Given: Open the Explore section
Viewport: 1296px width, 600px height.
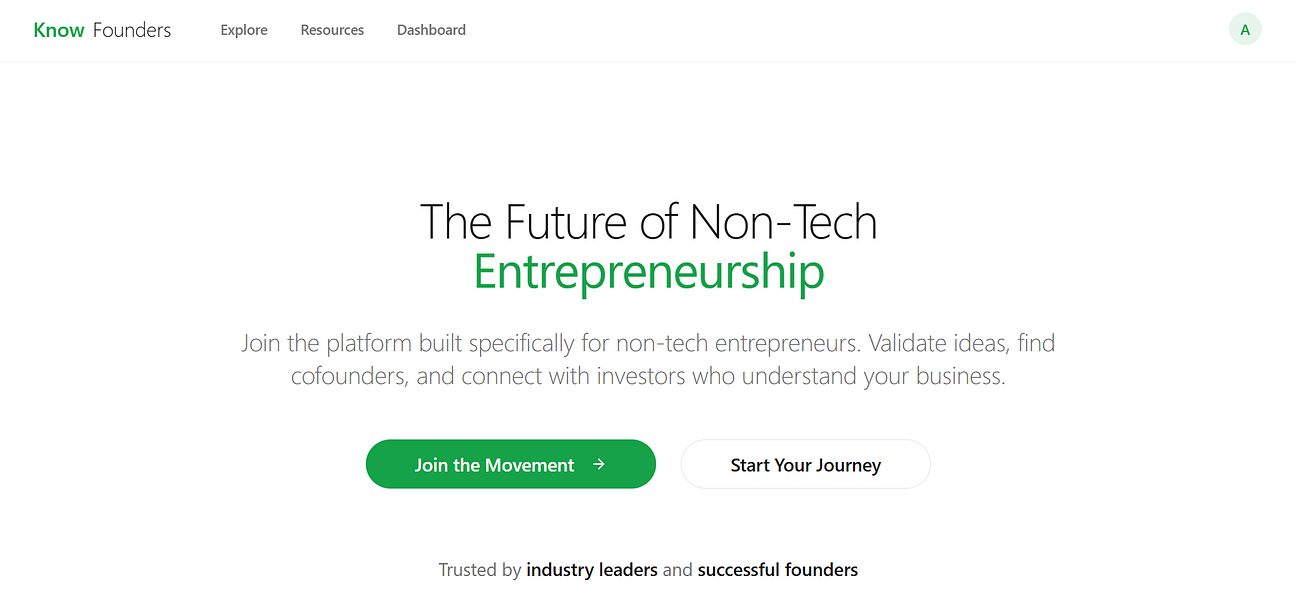Looking at the screenshot, I should [244, 30].
